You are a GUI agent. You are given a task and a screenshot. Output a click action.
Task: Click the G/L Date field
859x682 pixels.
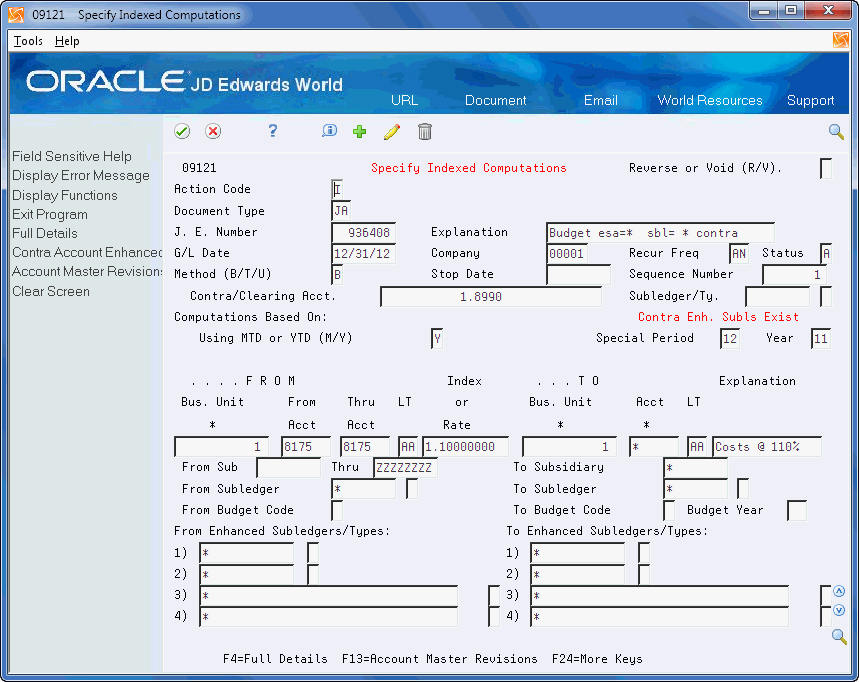click(x=364, y=254)
